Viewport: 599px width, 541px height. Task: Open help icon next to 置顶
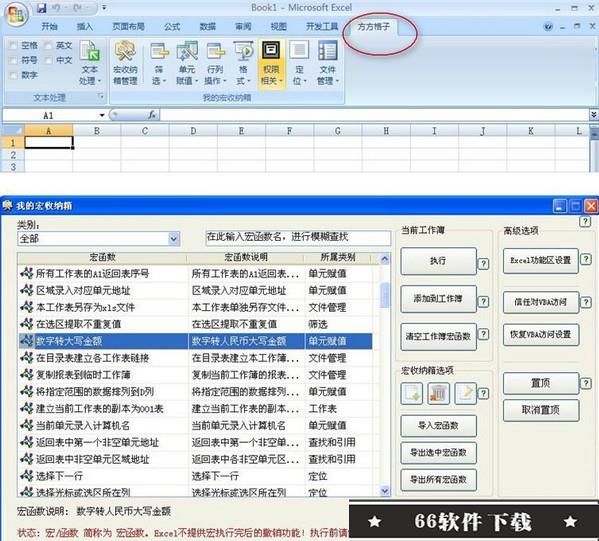pos(585,383)
